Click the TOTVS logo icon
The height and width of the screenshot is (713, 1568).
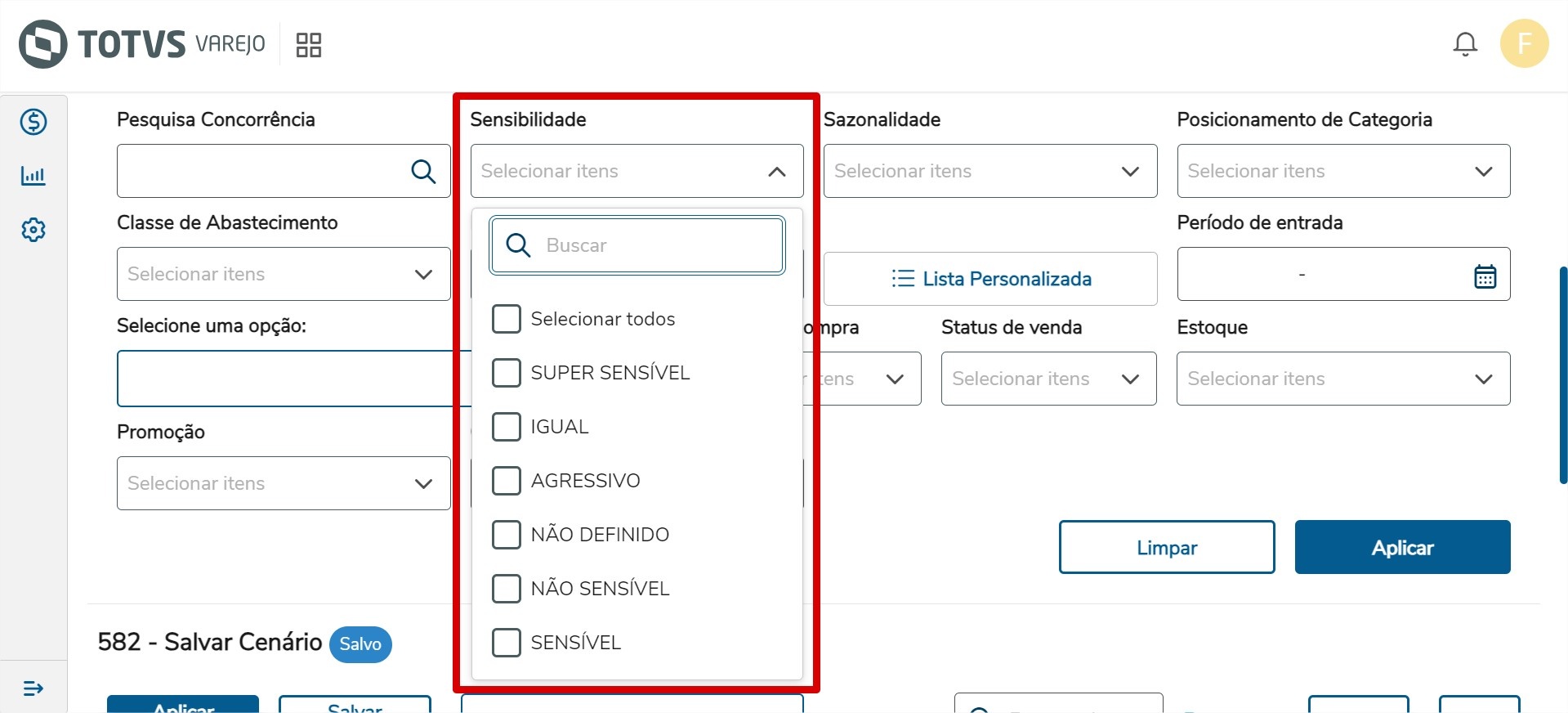[x=42, y=44]
